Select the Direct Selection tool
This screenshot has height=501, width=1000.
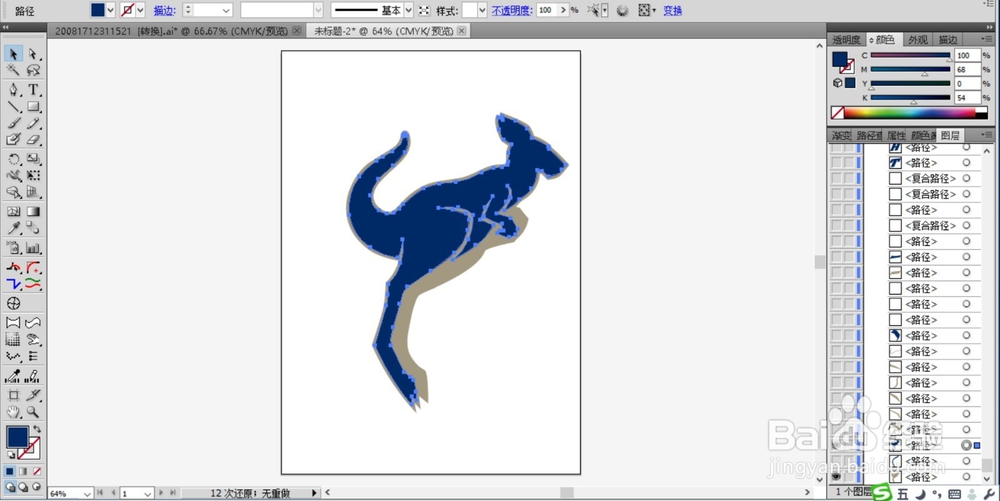pos(33,54)
